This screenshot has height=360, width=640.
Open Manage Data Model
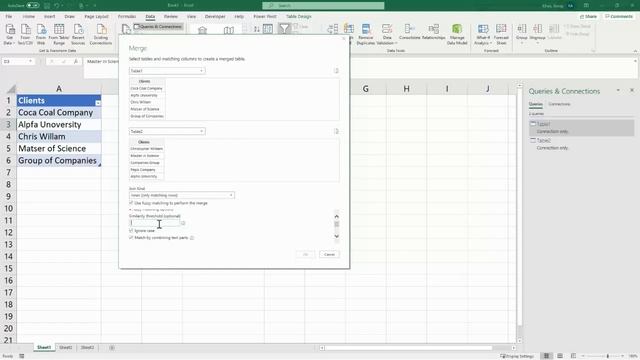click(x=457, y=34)
